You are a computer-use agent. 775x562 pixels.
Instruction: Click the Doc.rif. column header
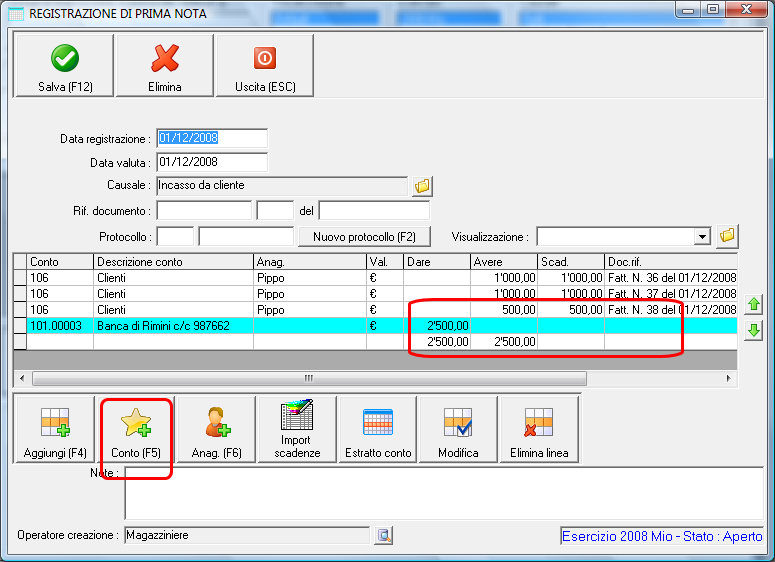[x=671, y=261]
